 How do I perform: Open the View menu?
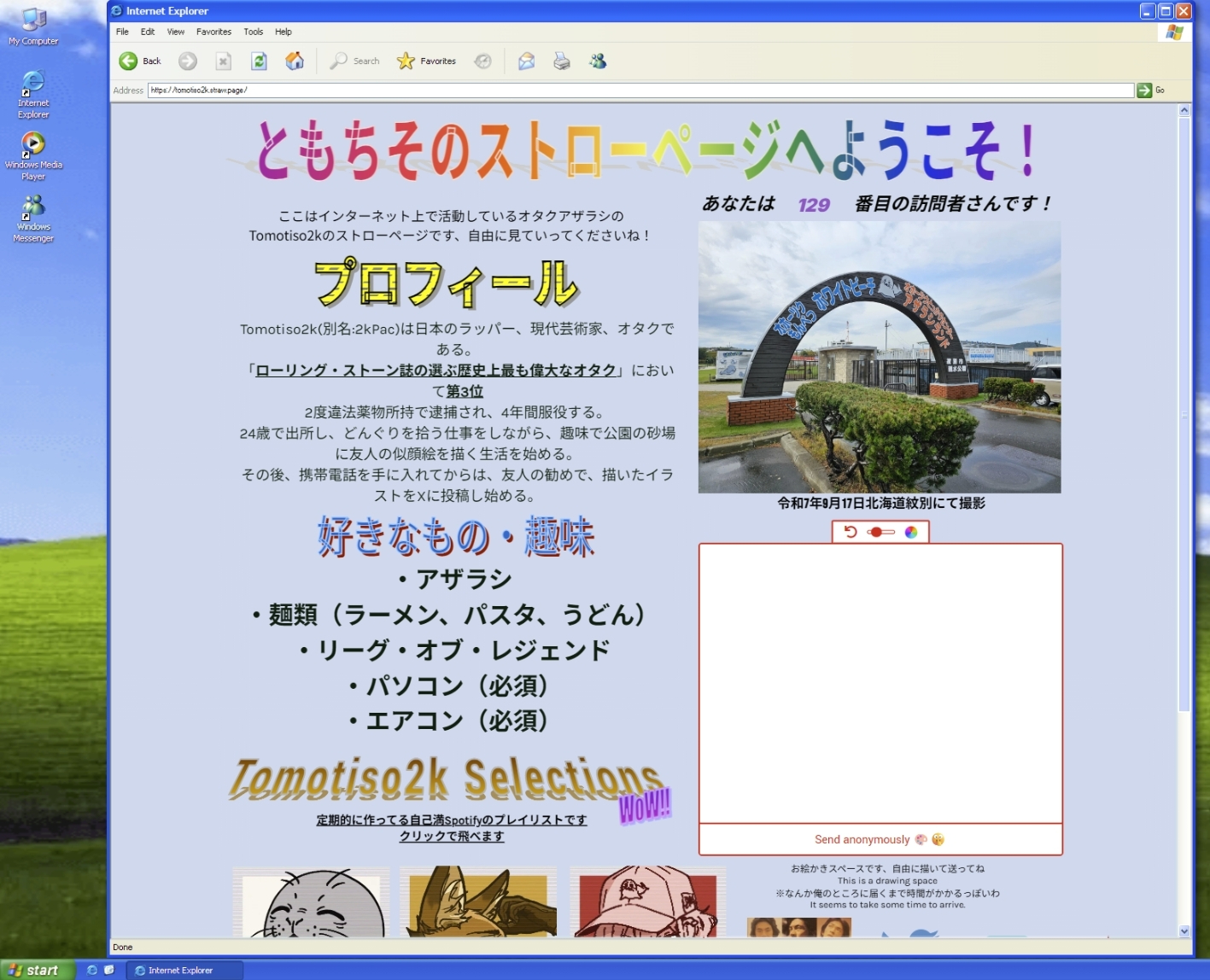point(175,32)
